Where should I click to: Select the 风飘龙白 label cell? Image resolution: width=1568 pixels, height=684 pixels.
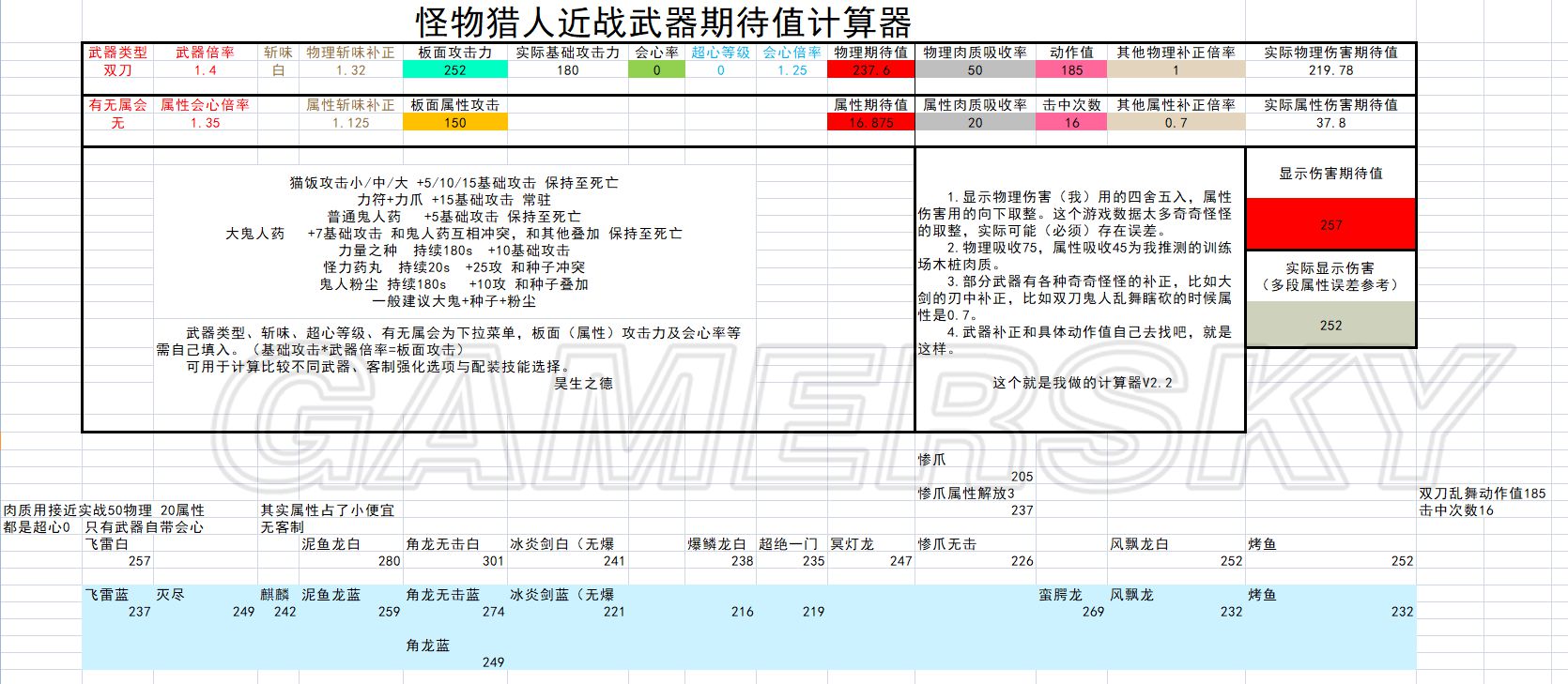point(1139,544)
